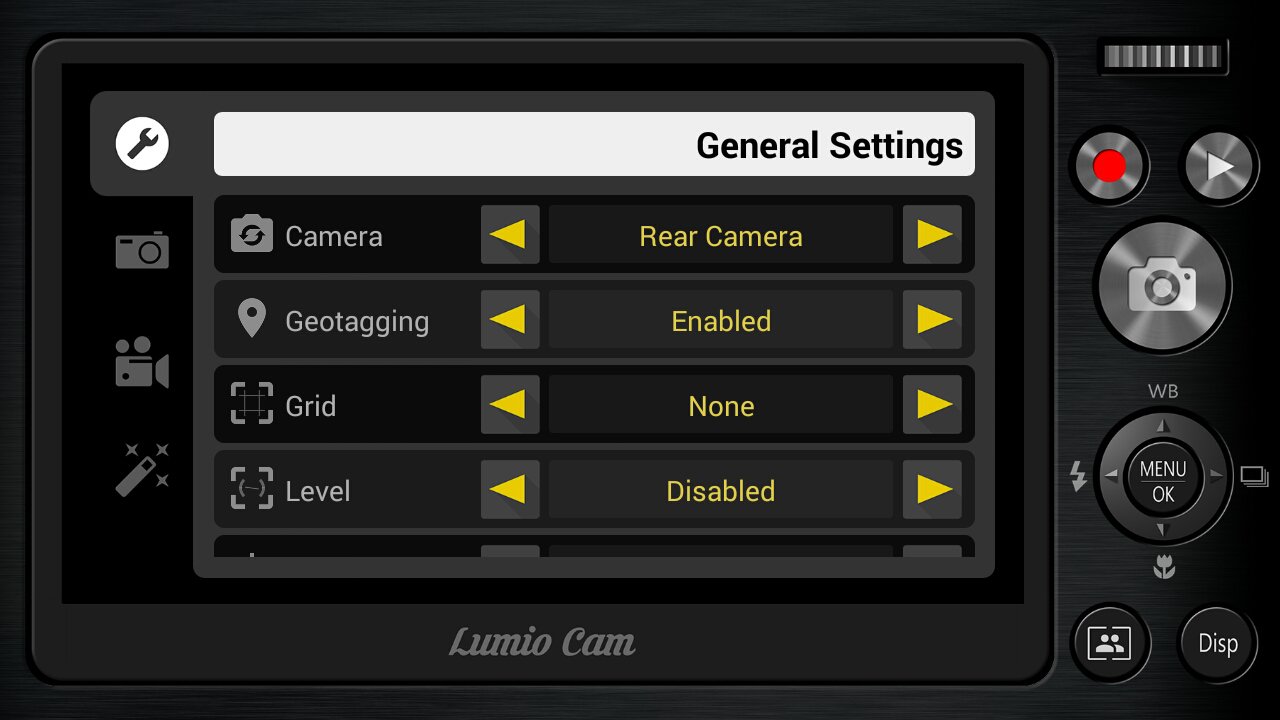Open the photo settings camera tab
Image resolution: width=1280 pixels, height=720 pixels.
pos(142,250)
